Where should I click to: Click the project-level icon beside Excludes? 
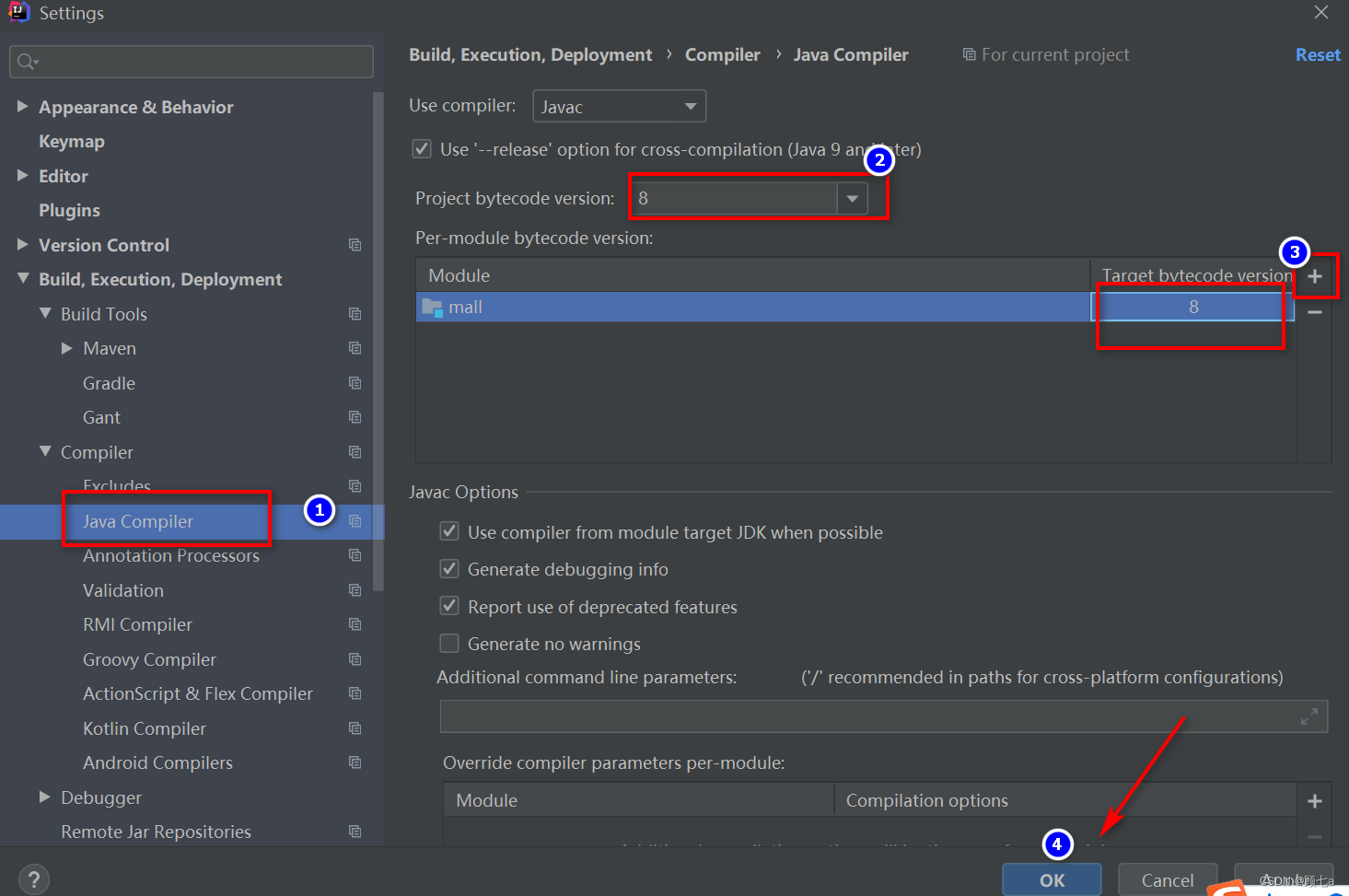(355, 486)
